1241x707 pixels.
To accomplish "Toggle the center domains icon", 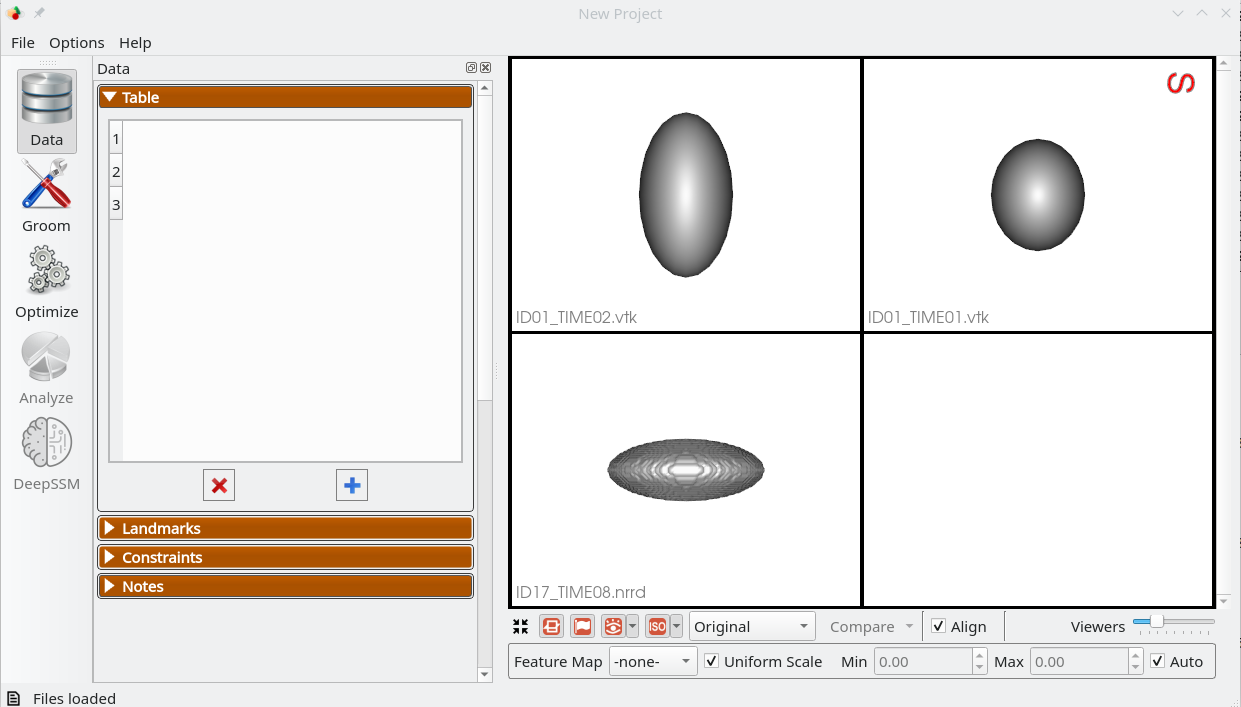I will click(551, 626).
